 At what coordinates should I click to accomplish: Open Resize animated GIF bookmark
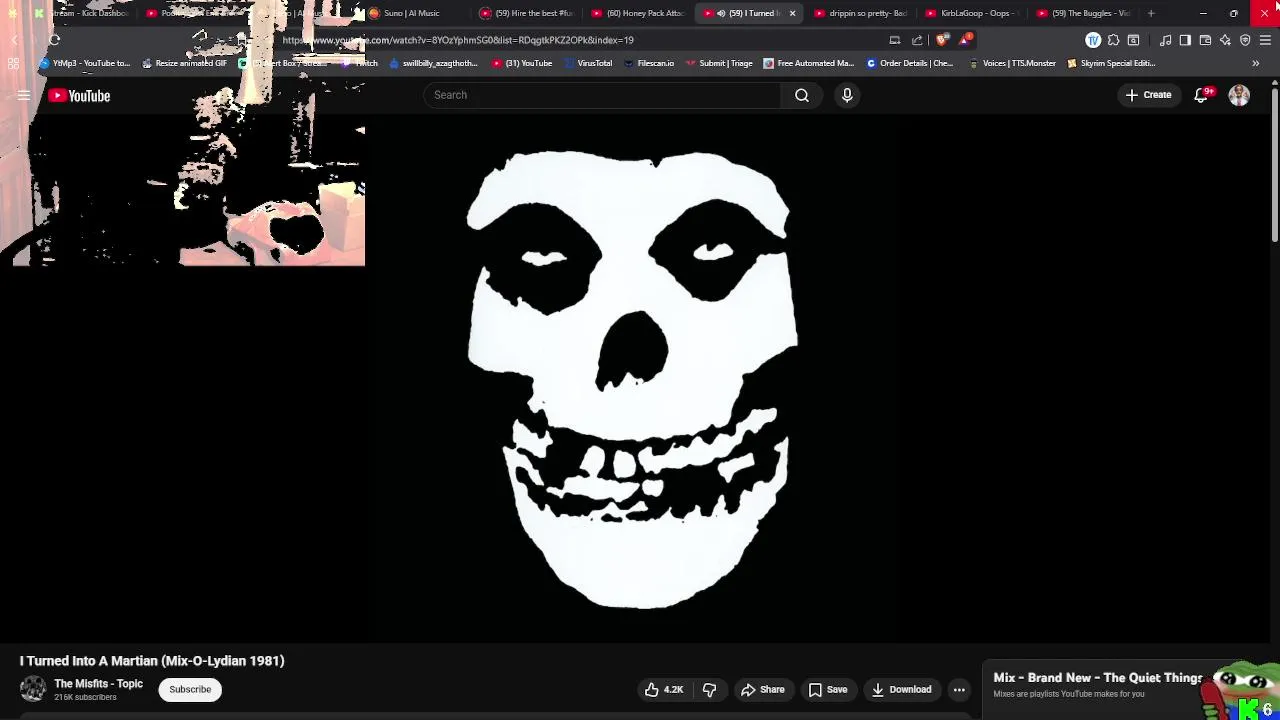coord(184,63)
